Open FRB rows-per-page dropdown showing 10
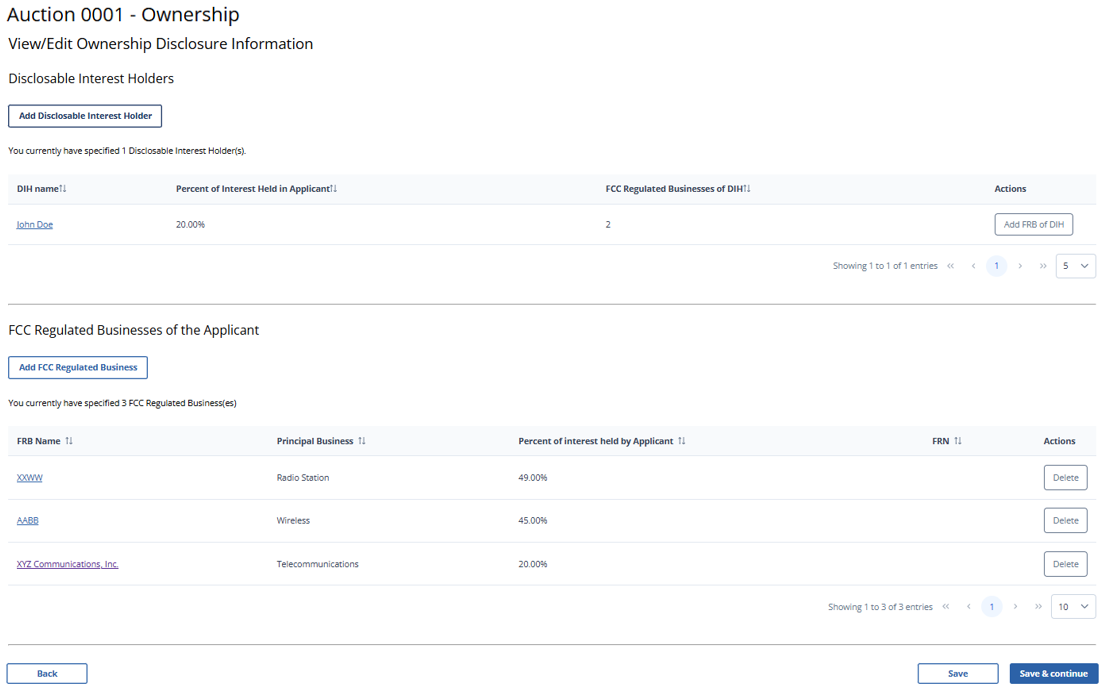 (1073, 607)
